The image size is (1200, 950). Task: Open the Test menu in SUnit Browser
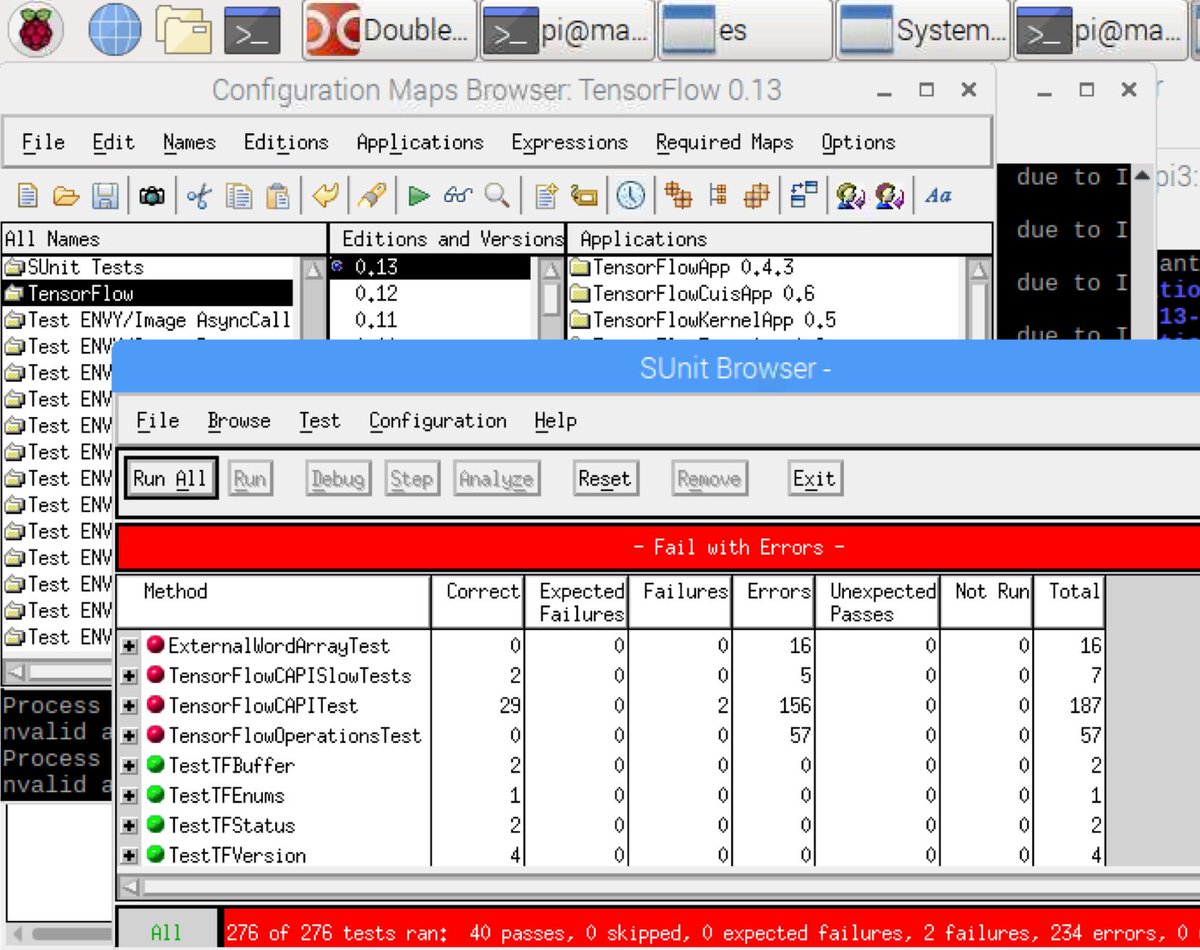[319, 421]
